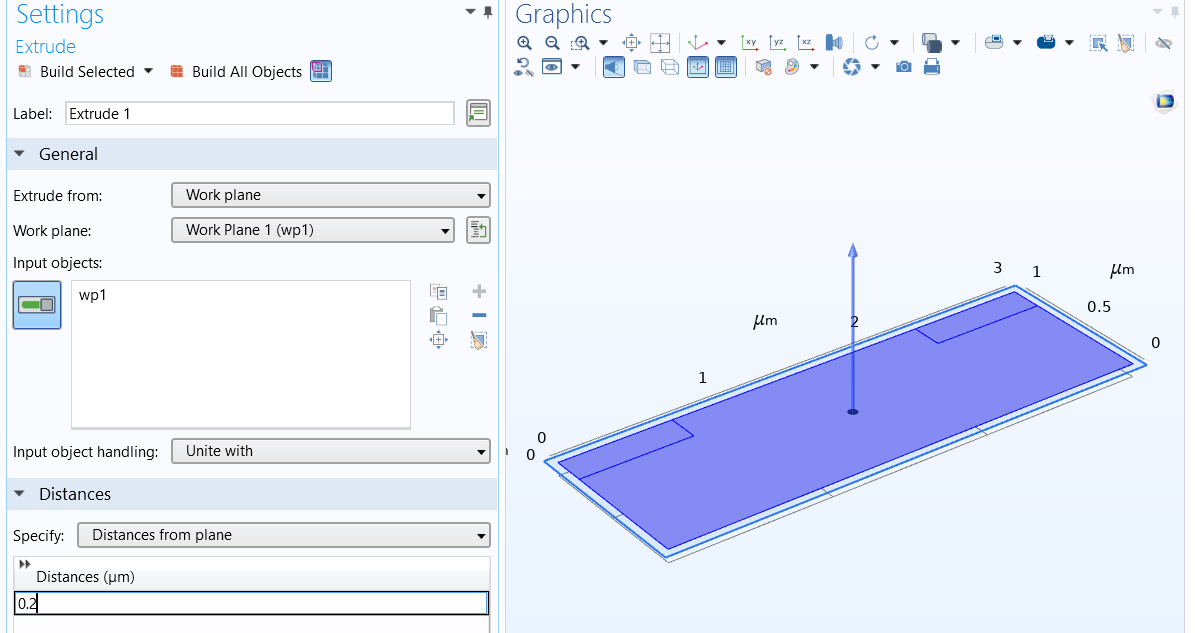
Task: Click Zoom to Selection beside input list
Action: pyautogui.click(x=438, y=340)
